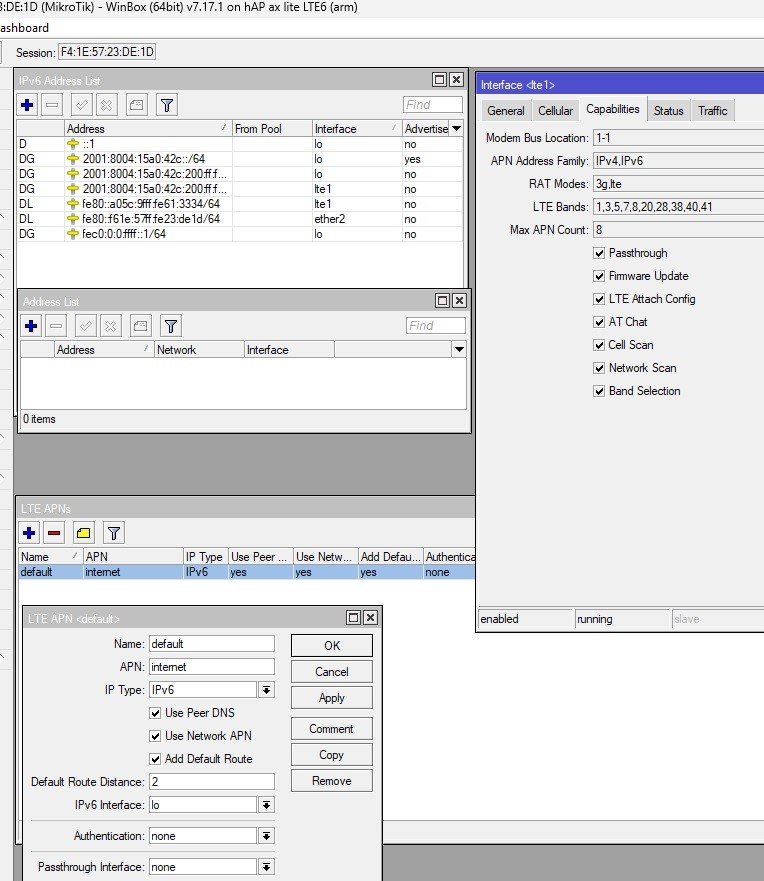
Task: Open column selector dropdown in Address List window
Action: (x=460, y=349)
